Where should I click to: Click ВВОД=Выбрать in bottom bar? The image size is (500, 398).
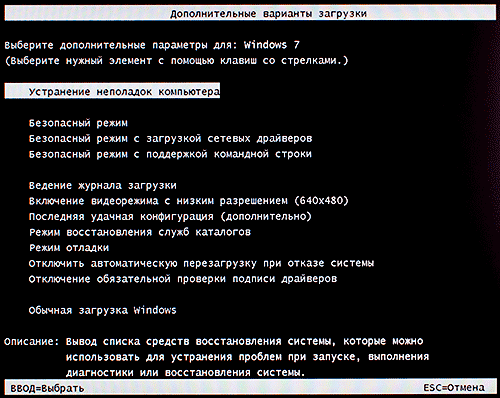[x=47, y=388]
